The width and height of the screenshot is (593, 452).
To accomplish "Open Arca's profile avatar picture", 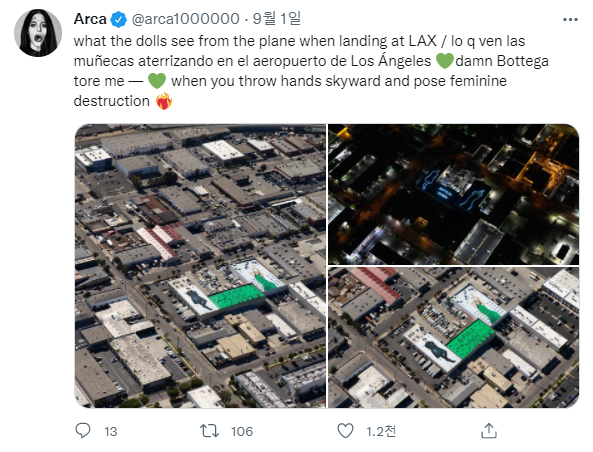I will click(x=38, y=33).
